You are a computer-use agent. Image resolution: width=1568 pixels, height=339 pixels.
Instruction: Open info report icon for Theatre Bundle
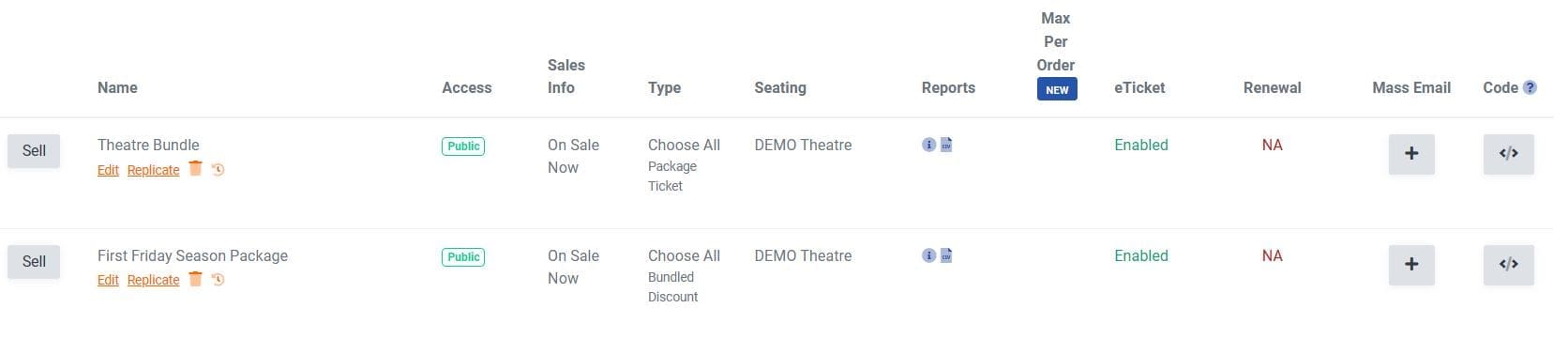click(x=928, y=145)
